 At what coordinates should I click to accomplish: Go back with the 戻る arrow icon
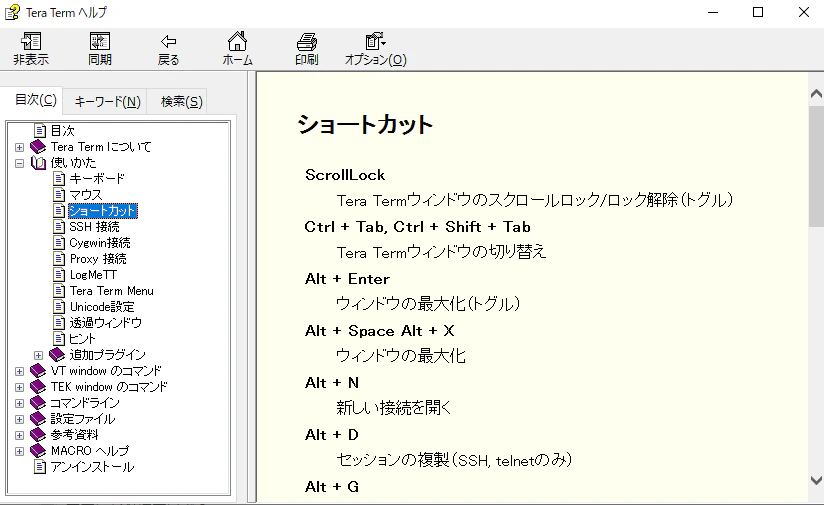(168, 41)
